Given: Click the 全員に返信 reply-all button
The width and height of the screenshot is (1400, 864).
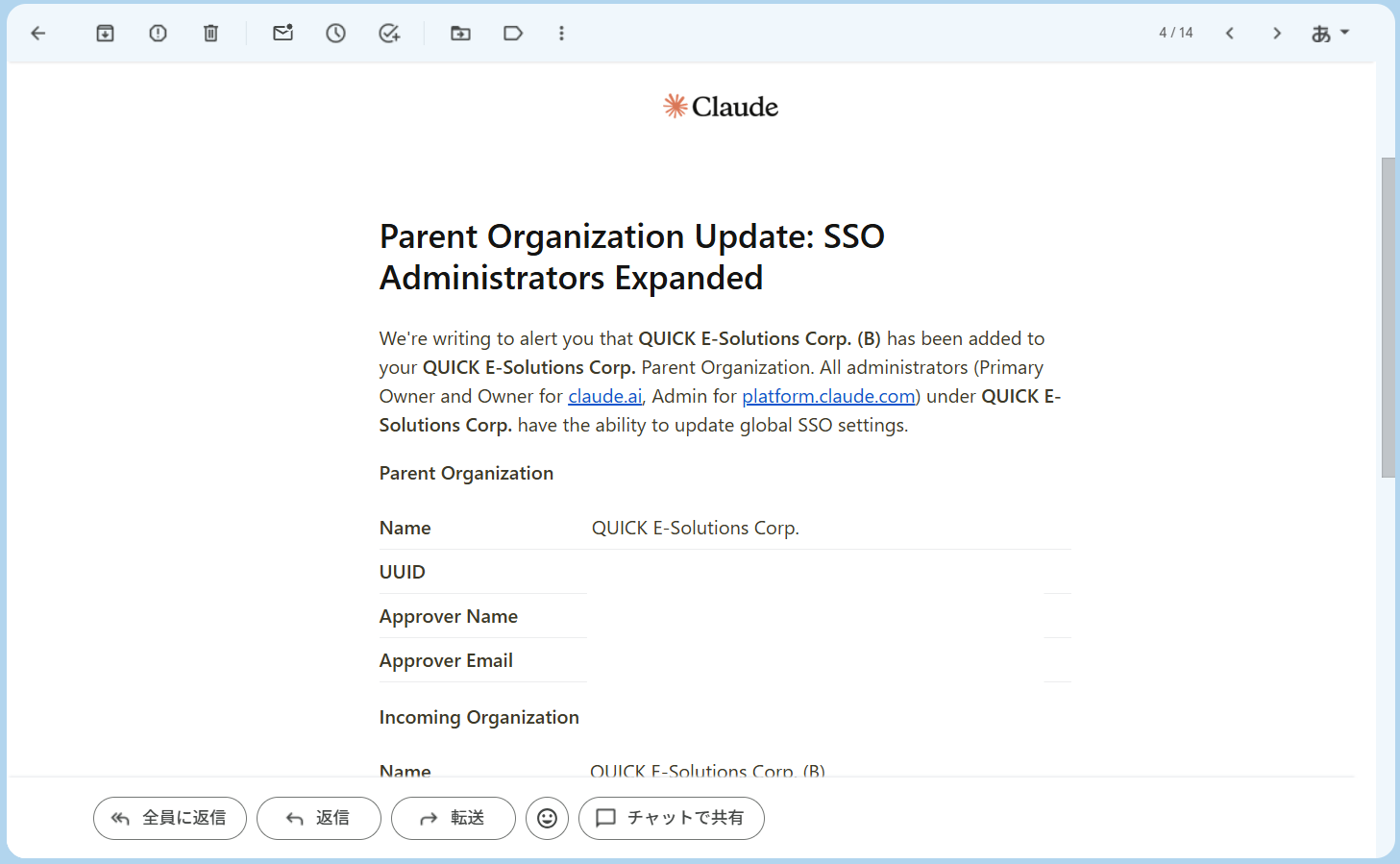Looking at the screenshot, I should tap(170, 818).
